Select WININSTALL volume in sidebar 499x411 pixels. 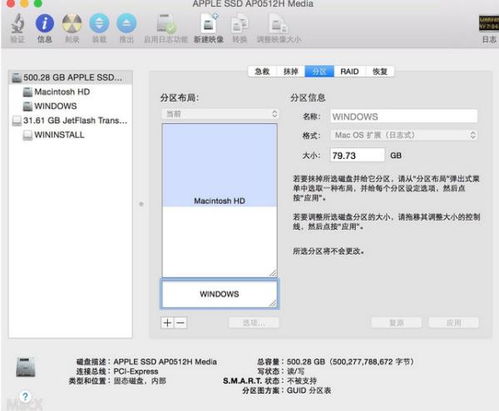click(59, 135)
